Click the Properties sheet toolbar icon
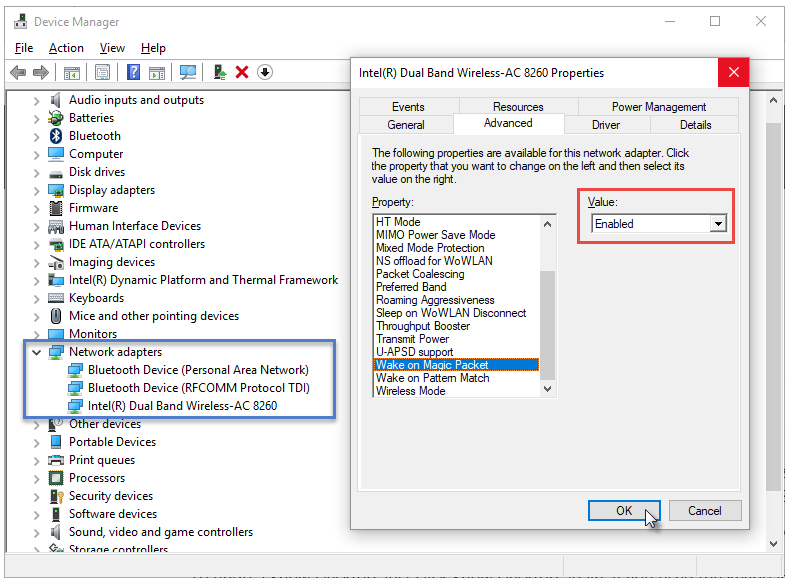The height and width of the screenshot is (580, 785). [102, 72]
